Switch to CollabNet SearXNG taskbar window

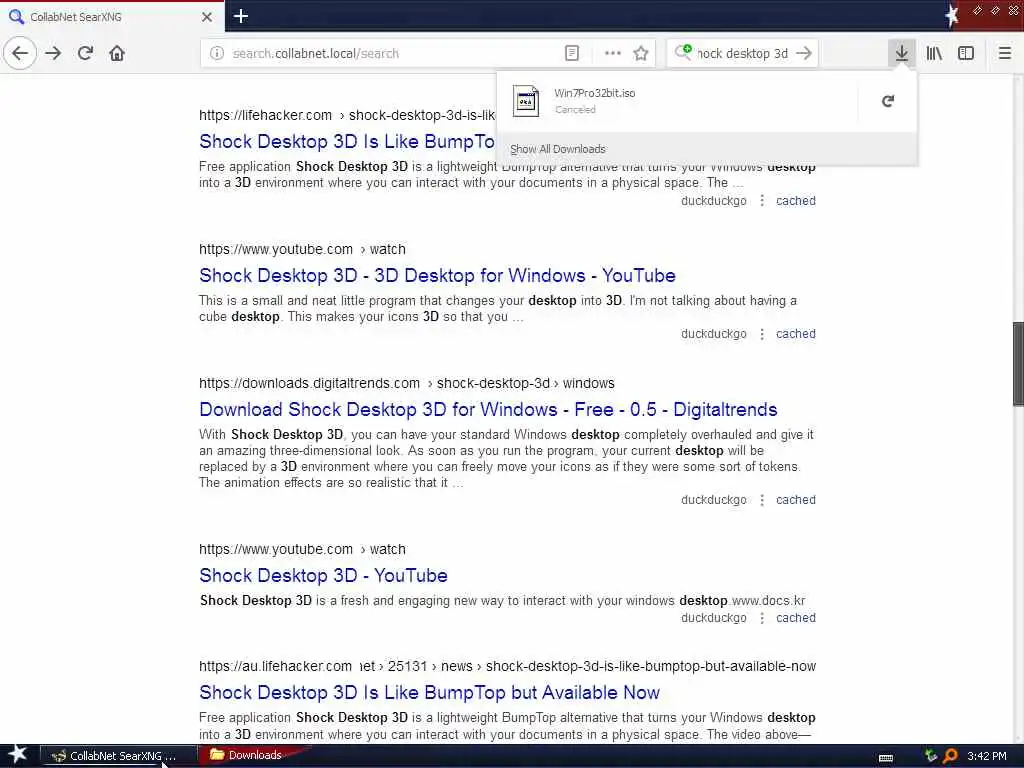pyautogui.click(x=119, y=756)
